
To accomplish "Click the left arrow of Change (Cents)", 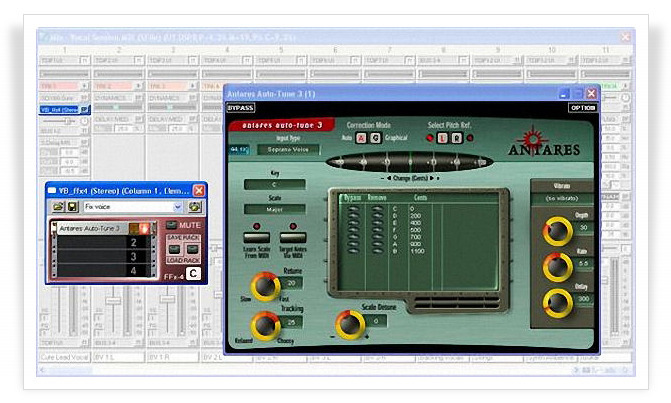I will [x=389, y=178].
